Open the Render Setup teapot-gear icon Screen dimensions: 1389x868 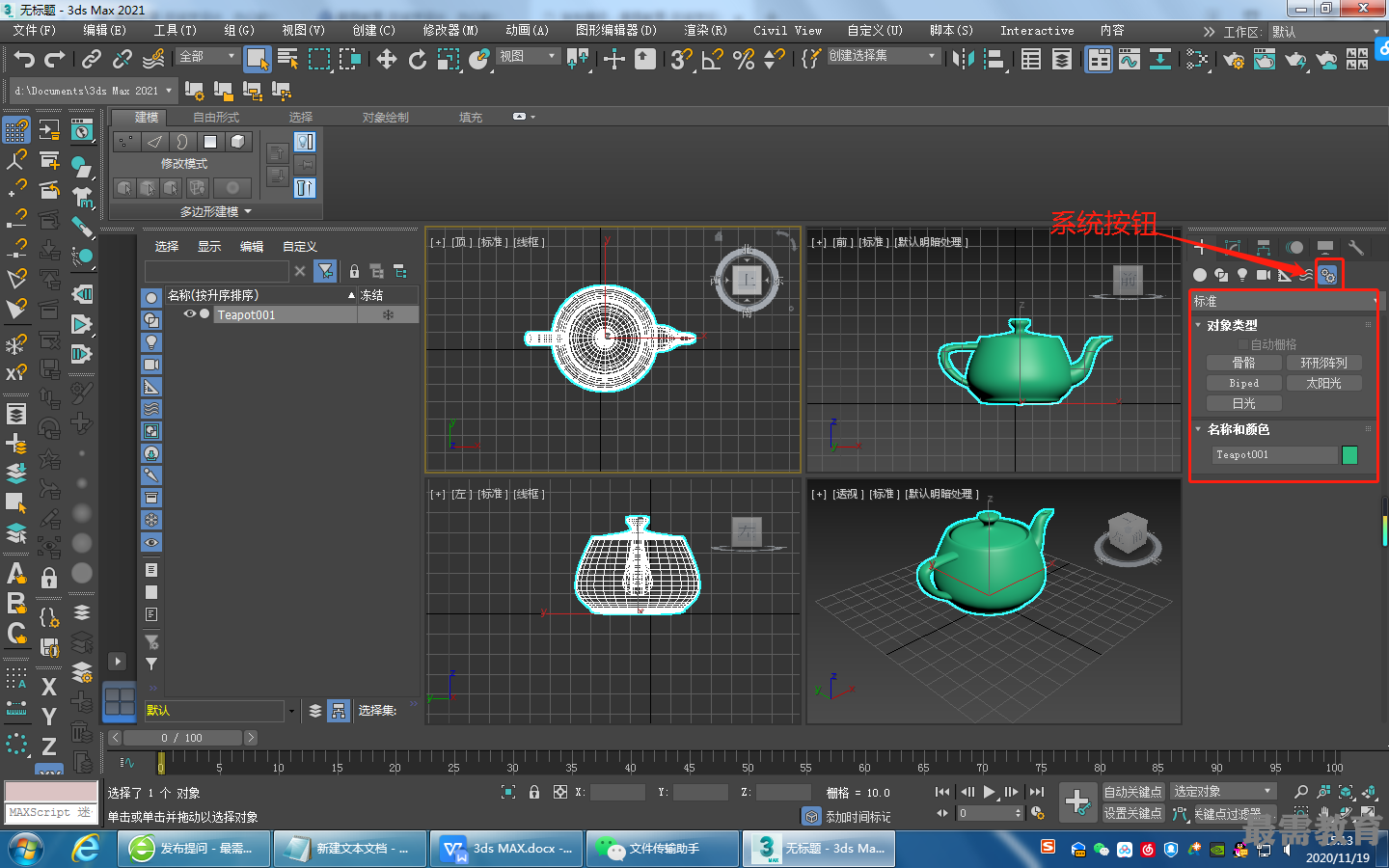coord(1234,60)
